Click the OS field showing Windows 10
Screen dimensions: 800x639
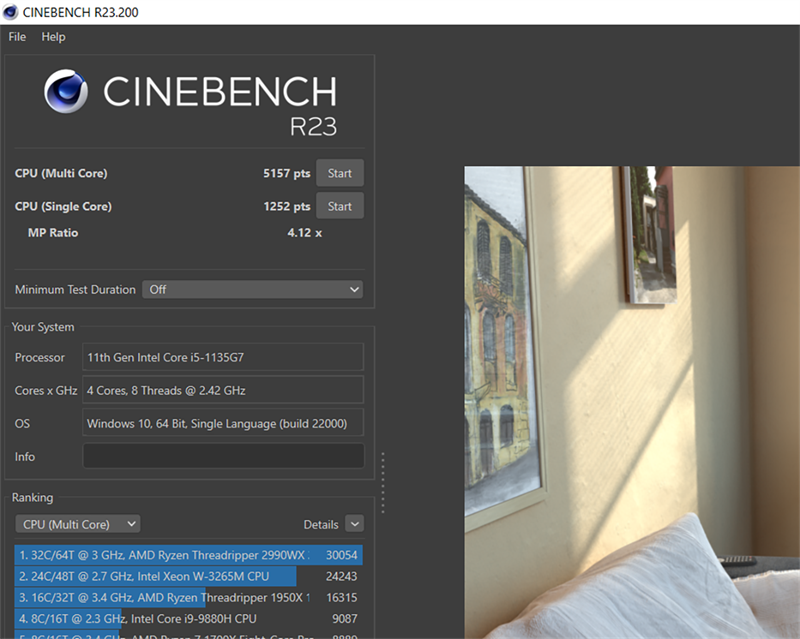click(x=222, y=423)
